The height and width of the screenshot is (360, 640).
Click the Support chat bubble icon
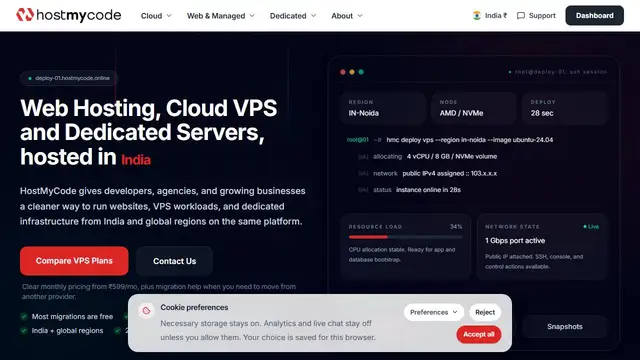coord(521,16)
